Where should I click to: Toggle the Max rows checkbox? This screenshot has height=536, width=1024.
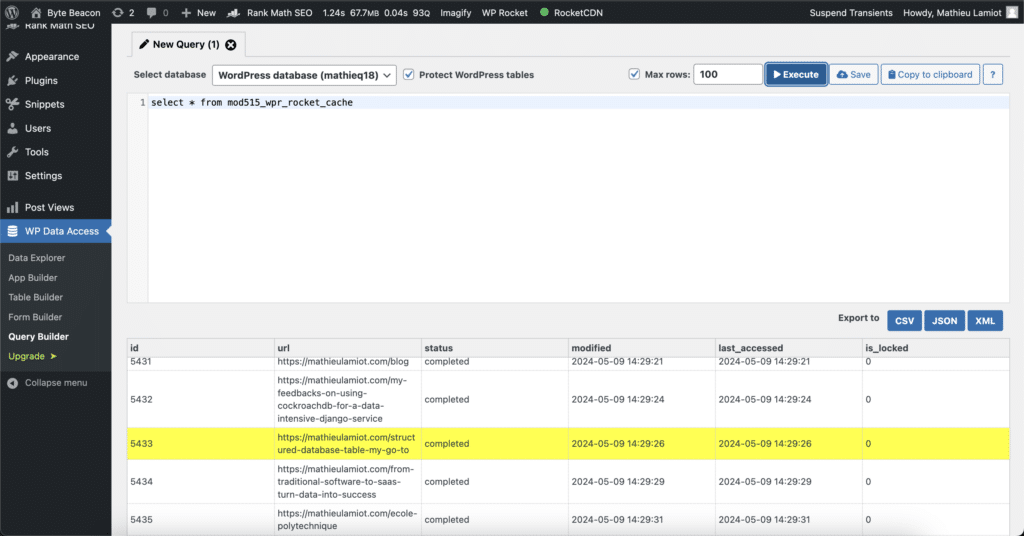click(634, 75)
